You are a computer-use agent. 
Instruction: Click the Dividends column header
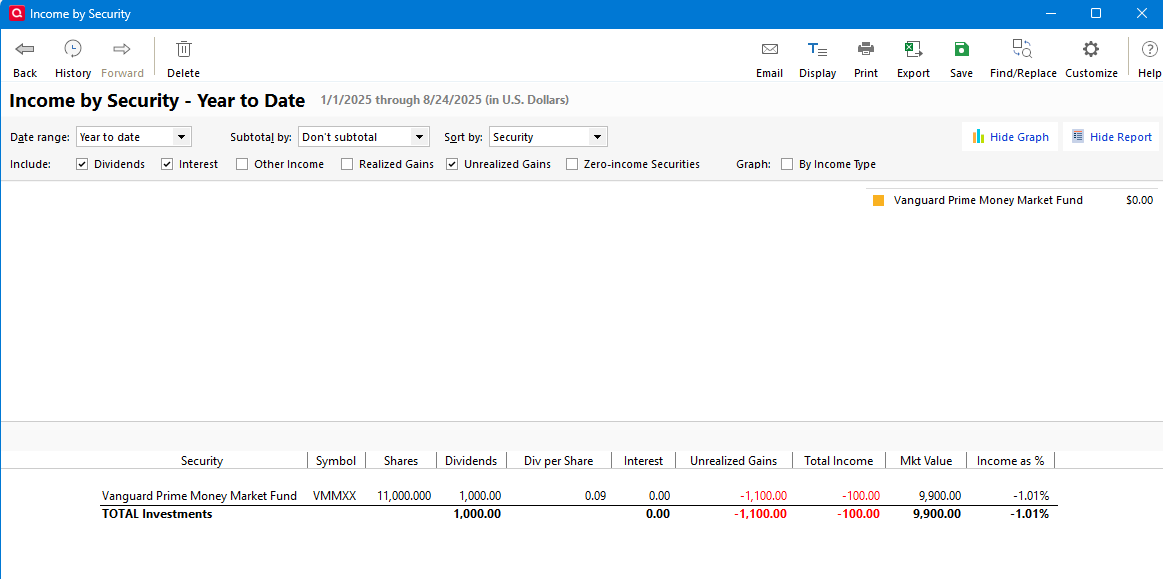coord(471,460)
